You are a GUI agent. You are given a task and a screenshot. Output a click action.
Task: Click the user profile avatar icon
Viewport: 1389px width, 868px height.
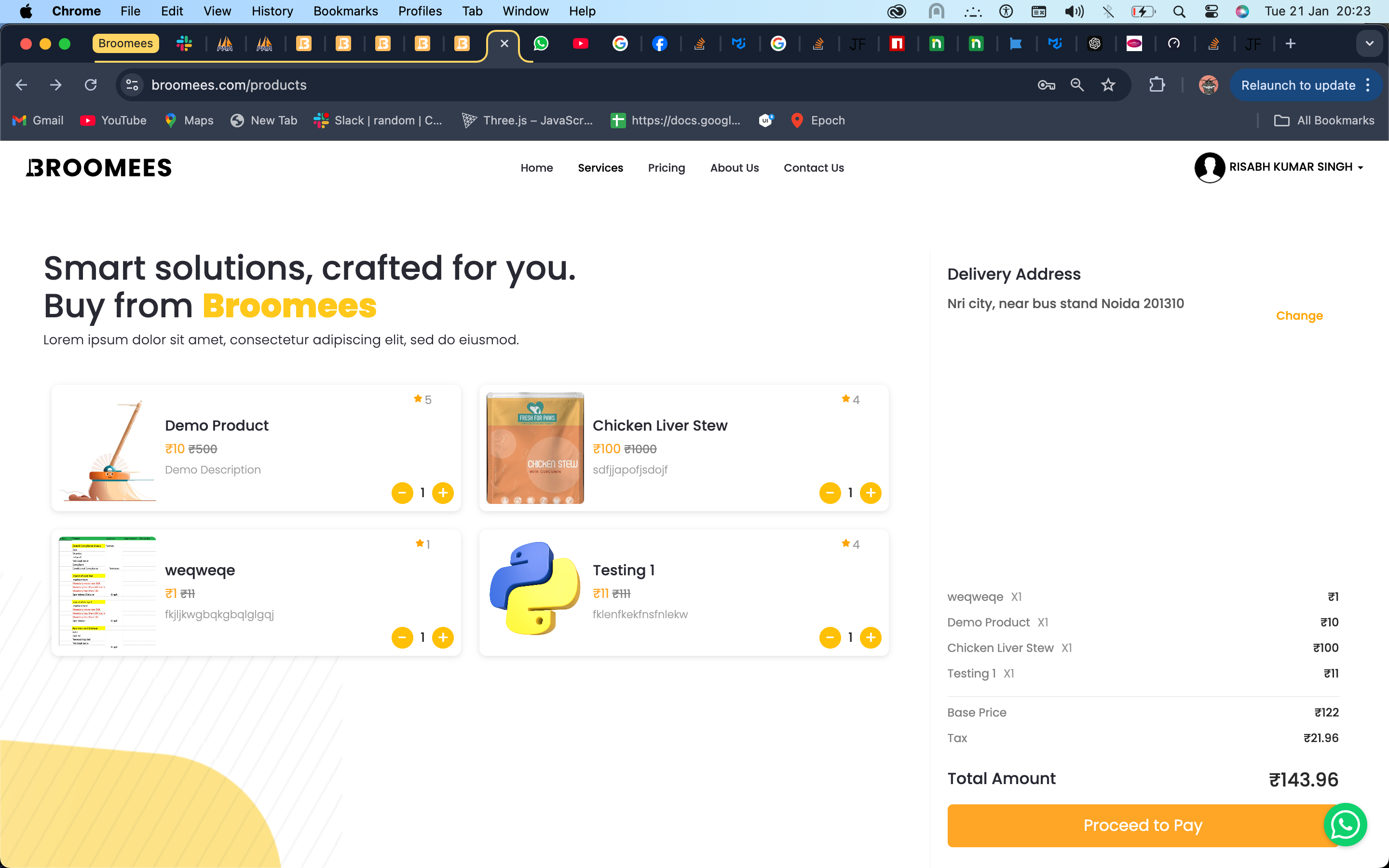point(1210,167)
